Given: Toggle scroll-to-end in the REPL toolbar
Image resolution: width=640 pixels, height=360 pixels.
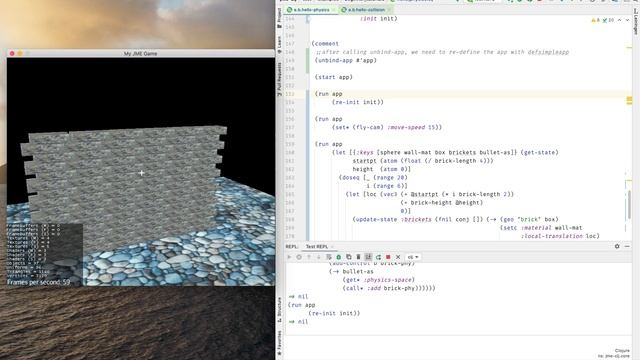Looking at the screenshot, I should 368,257.
